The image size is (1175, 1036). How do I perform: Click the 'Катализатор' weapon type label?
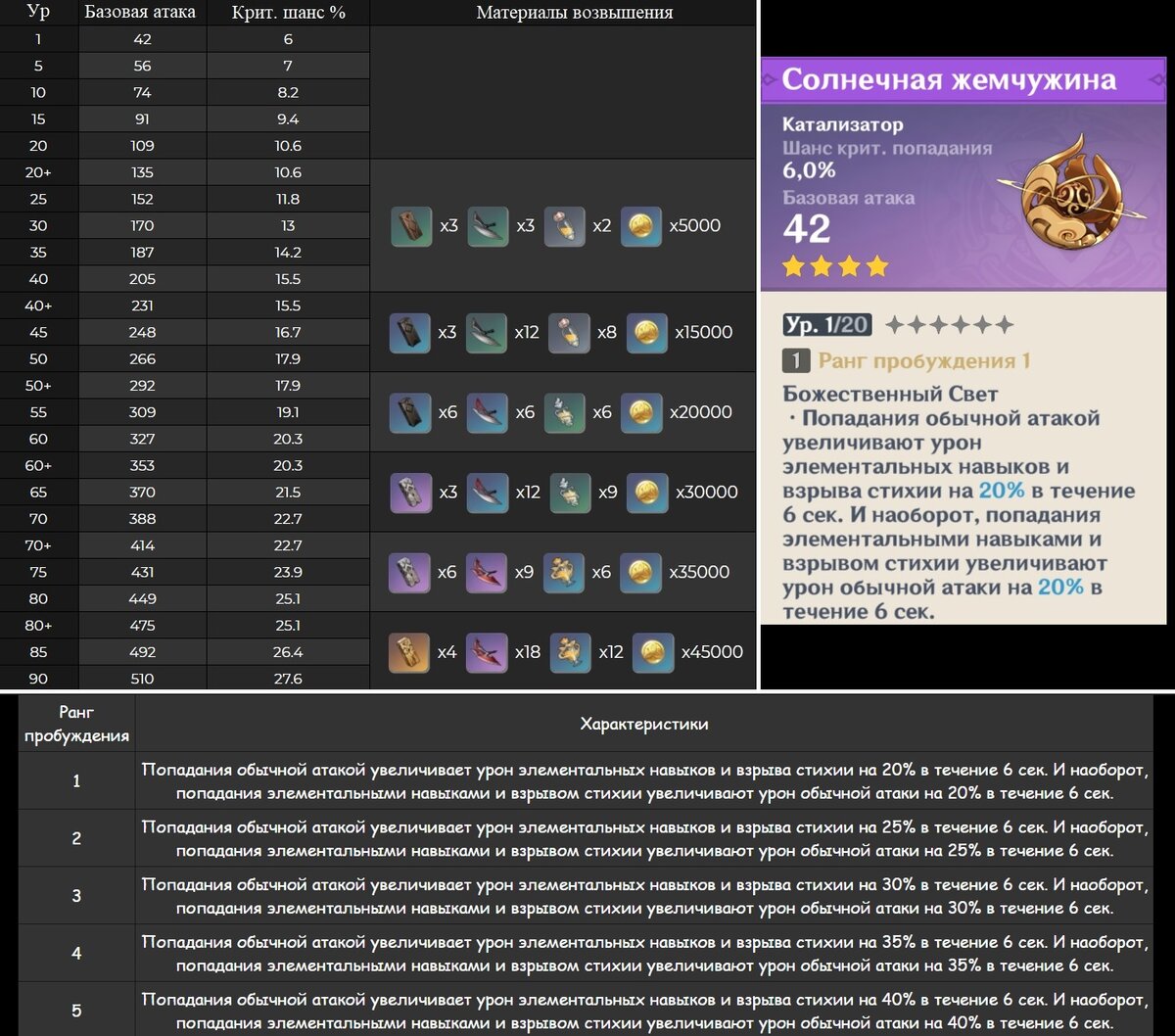(843, 125)
